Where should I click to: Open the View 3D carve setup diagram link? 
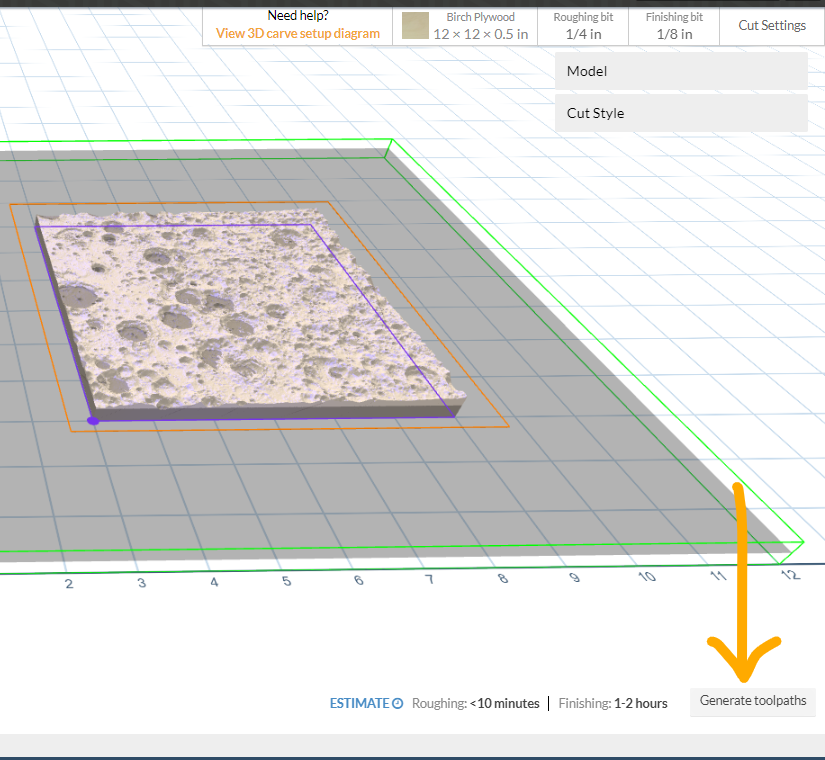pos(298,33)
